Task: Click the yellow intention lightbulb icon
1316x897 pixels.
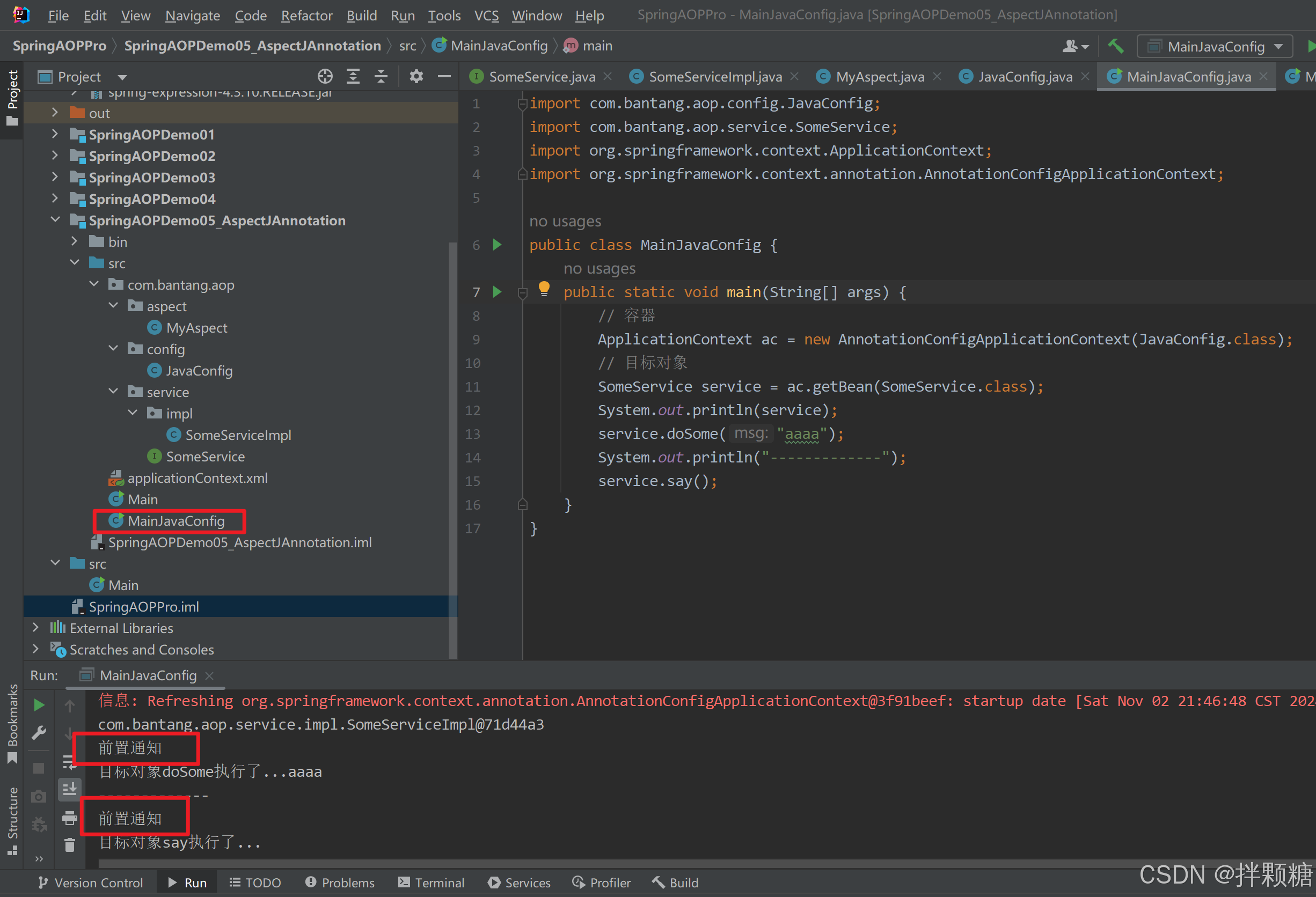Action: tap(544, 289)
